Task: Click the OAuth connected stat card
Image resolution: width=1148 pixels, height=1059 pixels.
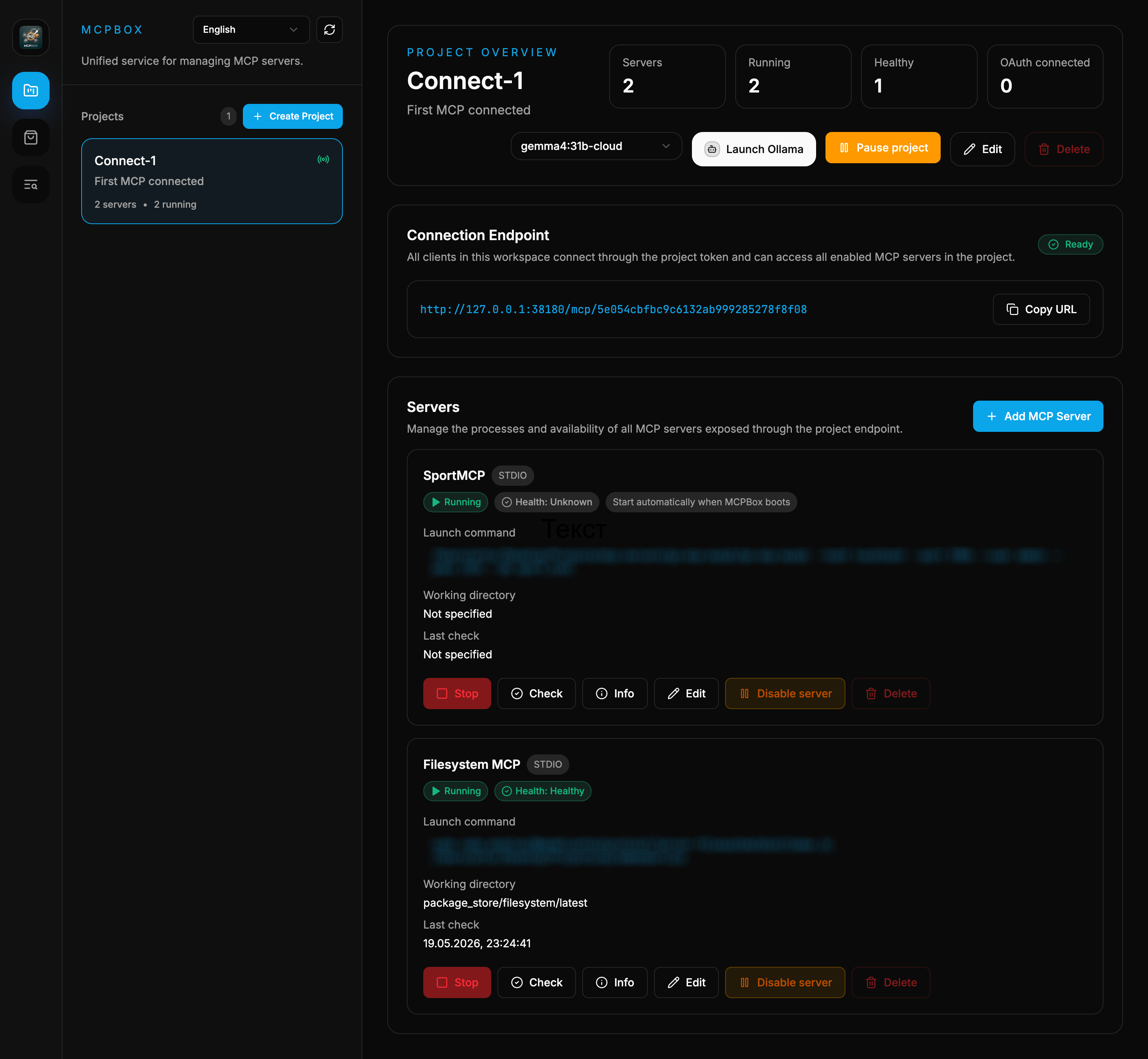Action: click(x=1045, y=76)
